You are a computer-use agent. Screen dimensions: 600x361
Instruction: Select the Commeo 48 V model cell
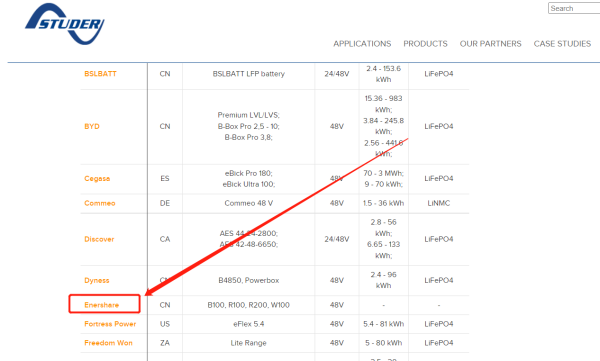point(248,203)
